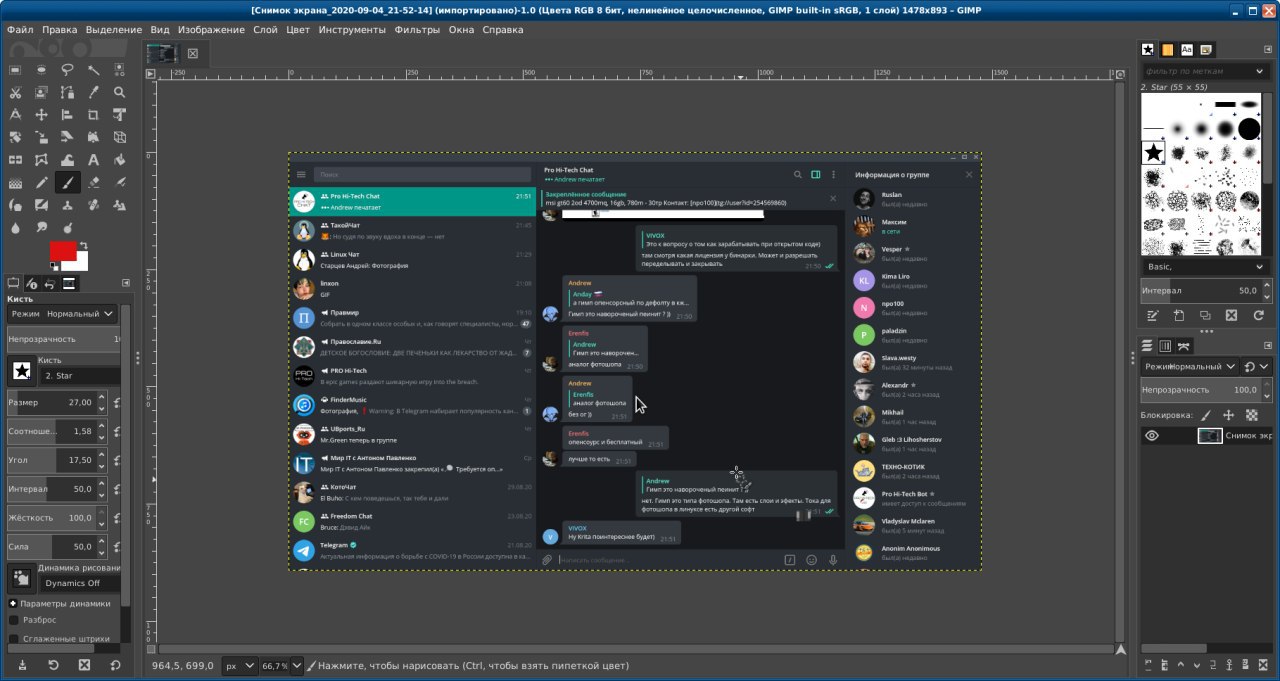Screen dimensions: 1280x681
Task: Click the brush preview star button under Кисть
Action: pos(20,372)
